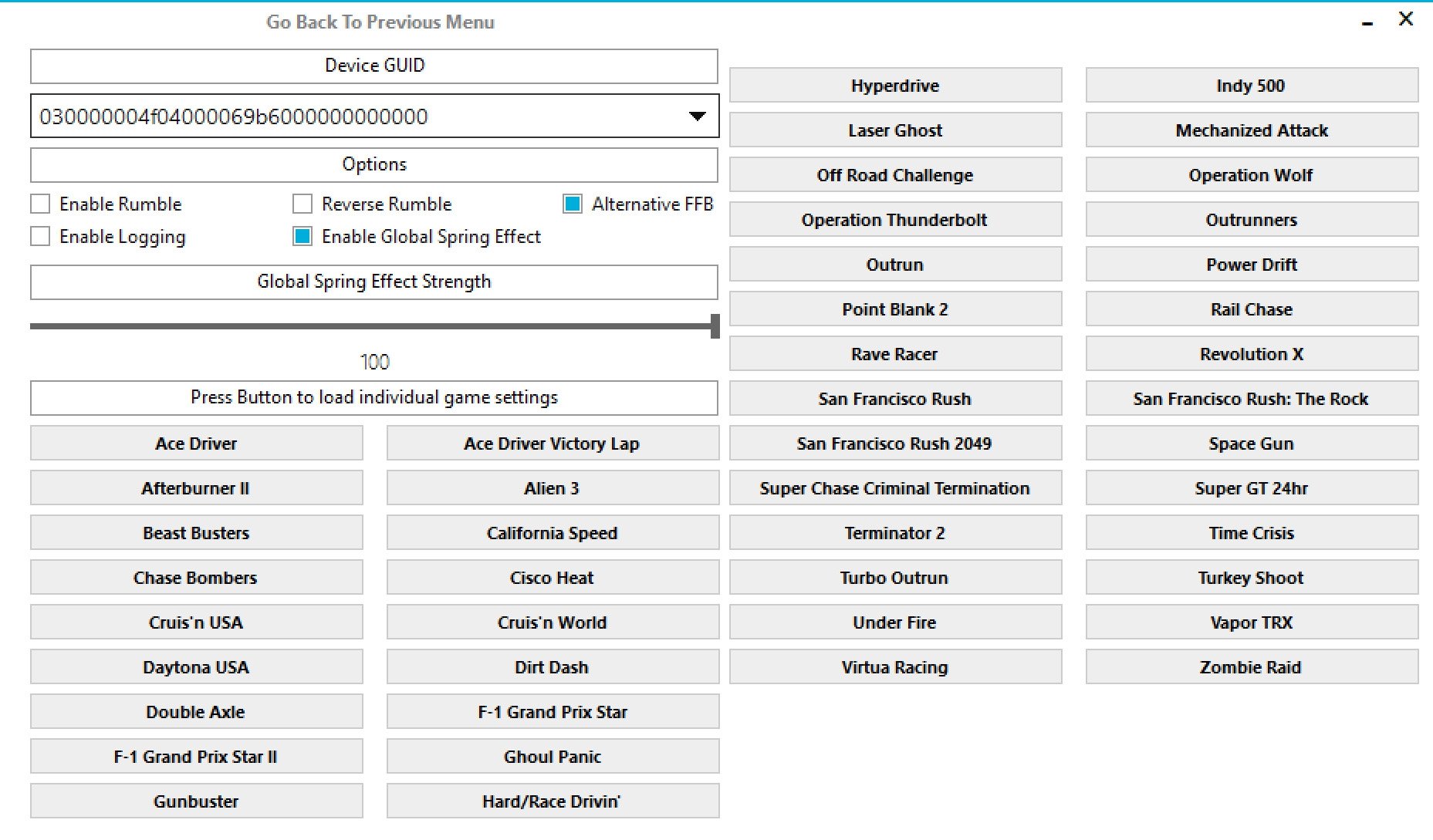The width and height of the screenshot is (1433, 840).
Task: Load Point Blank 2 settings
Action: (x=895, y=309)
